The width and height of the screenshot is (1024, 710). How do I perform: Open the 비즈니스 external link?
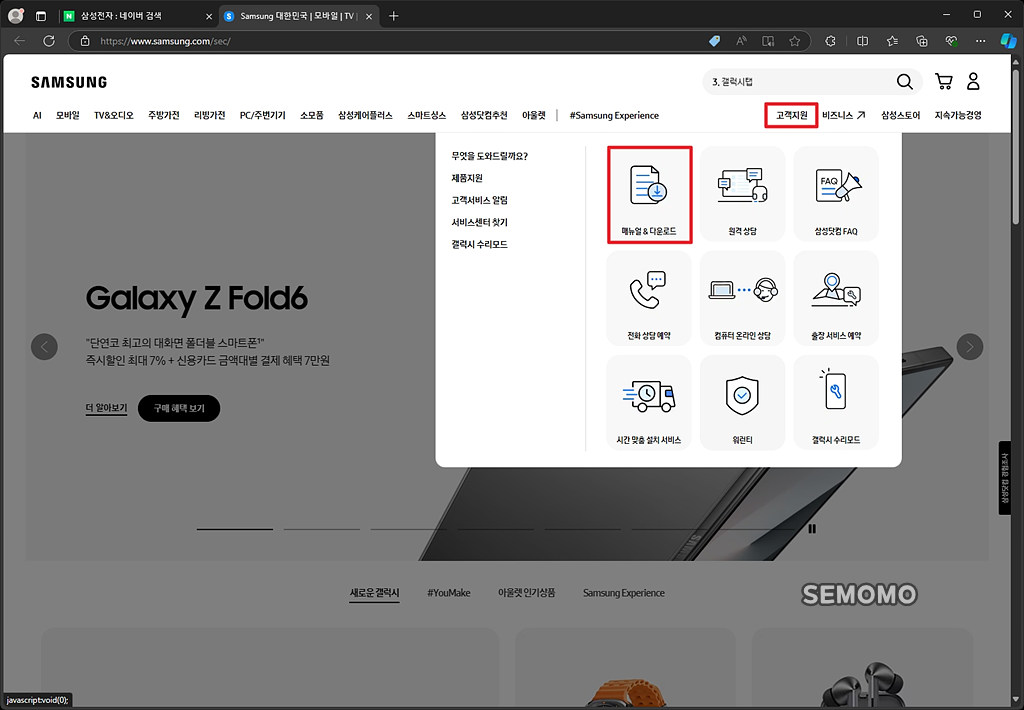[843, 115]
